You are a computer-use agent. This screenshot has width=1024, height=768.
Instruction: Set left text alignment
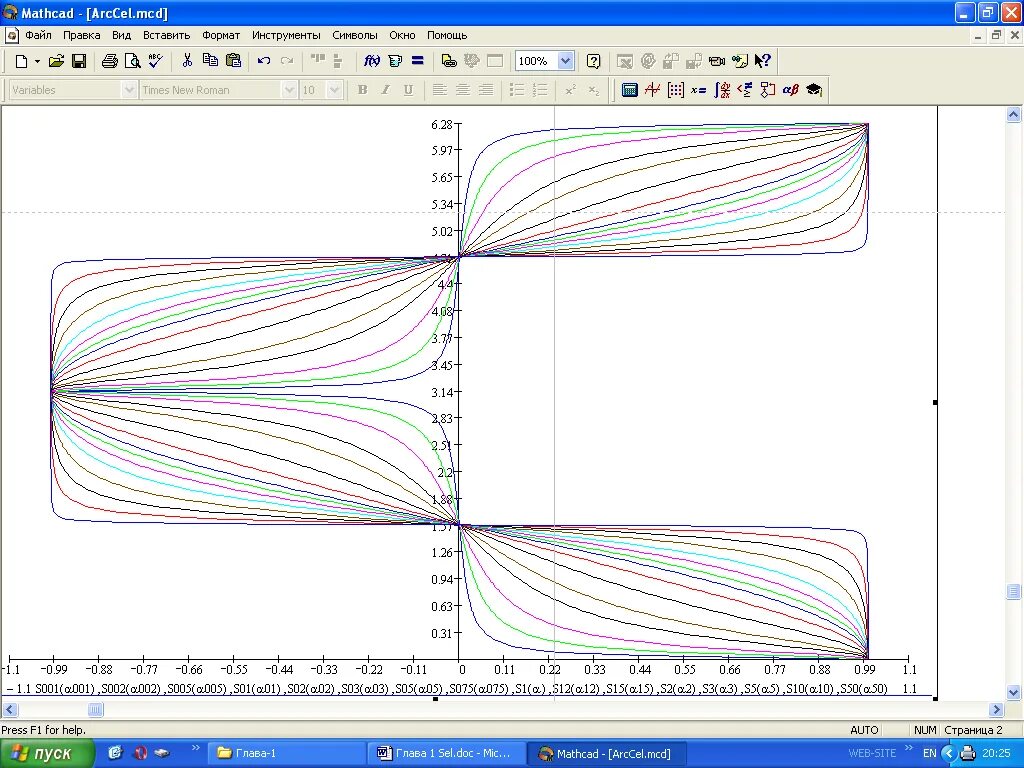pos(440,90)
